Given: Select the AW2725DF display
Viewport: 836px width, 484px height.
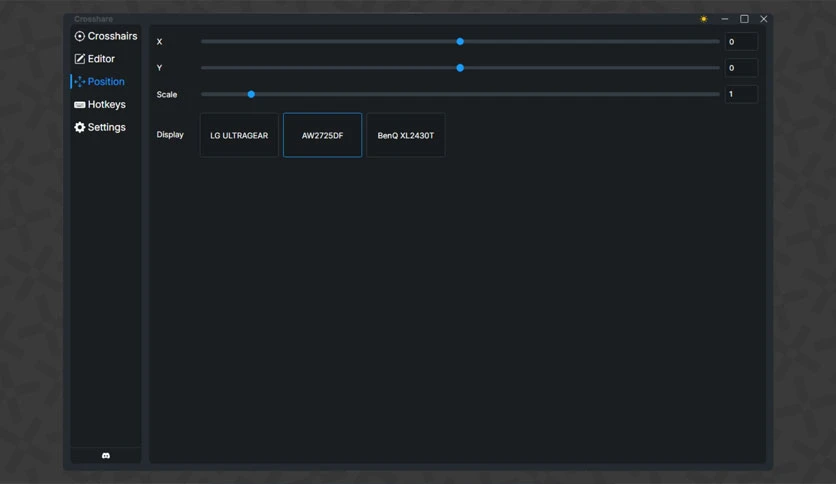Looking at the screenshot, I should pos(323,135).
